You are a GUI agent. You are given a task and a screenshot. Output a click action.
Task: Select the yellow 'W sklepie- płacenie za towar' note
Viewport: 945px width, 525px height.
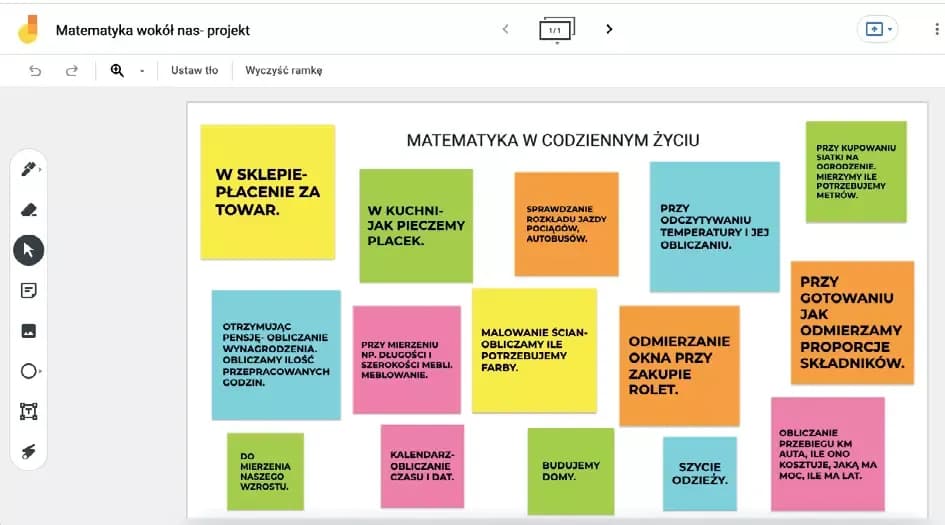coord(267,191)
